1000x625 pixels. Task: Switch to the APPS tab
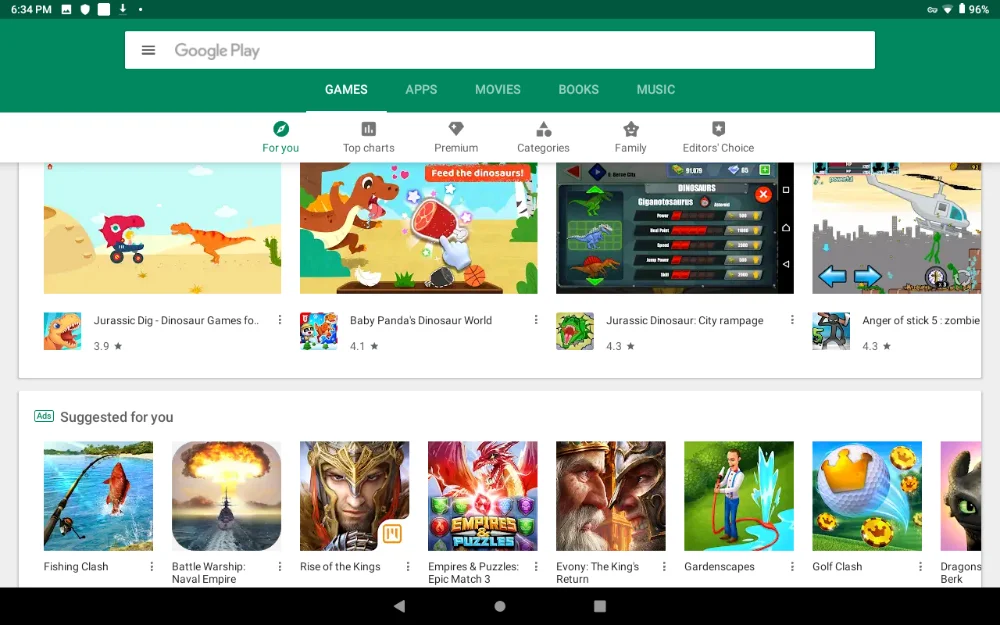tap(422, 89)
